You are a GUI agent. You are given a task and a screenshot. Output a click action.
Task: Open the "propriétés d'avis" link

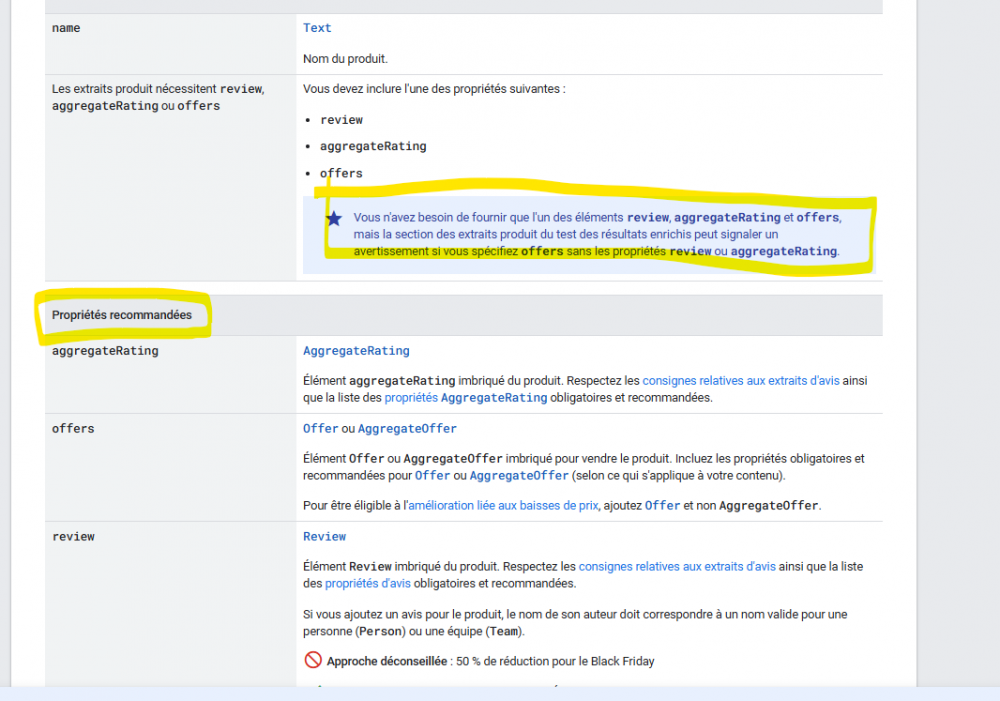(367, 584)
